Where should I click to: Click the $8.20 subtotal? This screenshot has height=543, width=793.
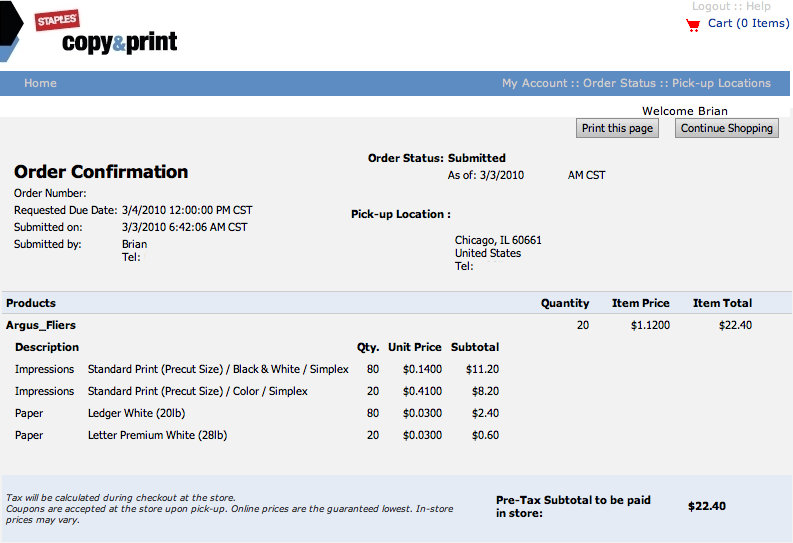pos(486,391)
